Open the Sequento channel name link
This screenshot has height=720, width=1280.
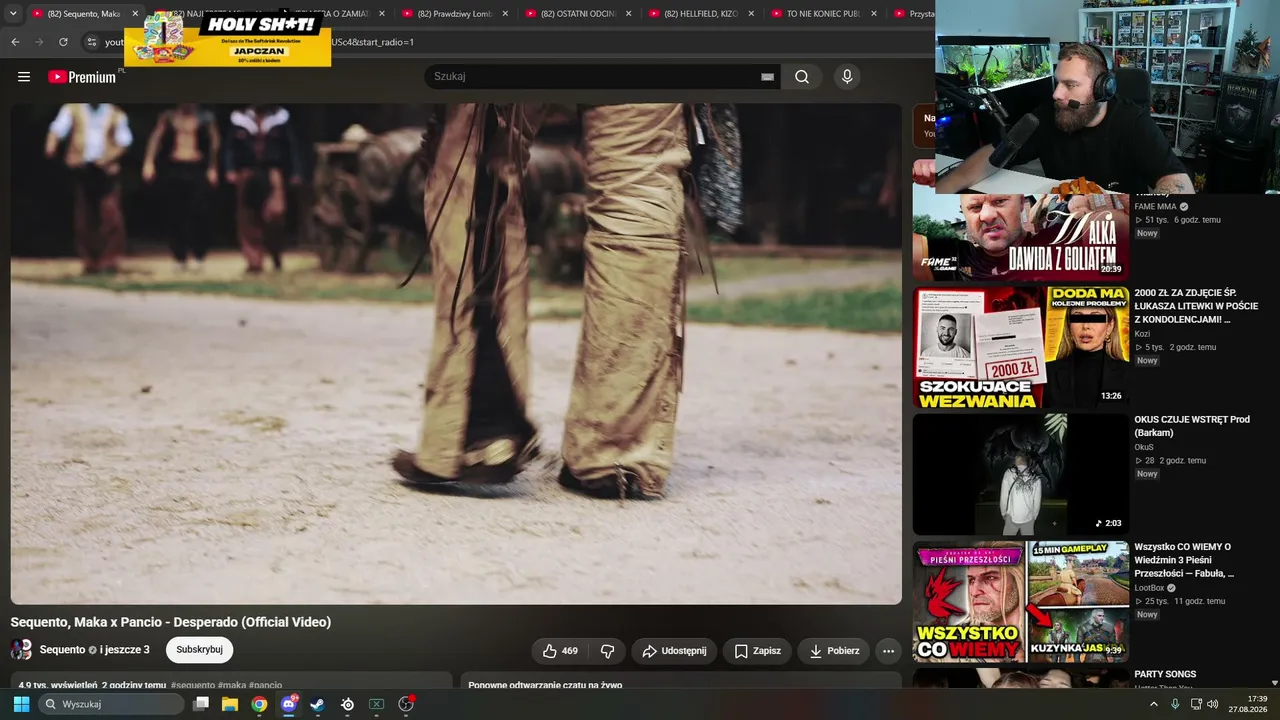(x=62, y=650)
